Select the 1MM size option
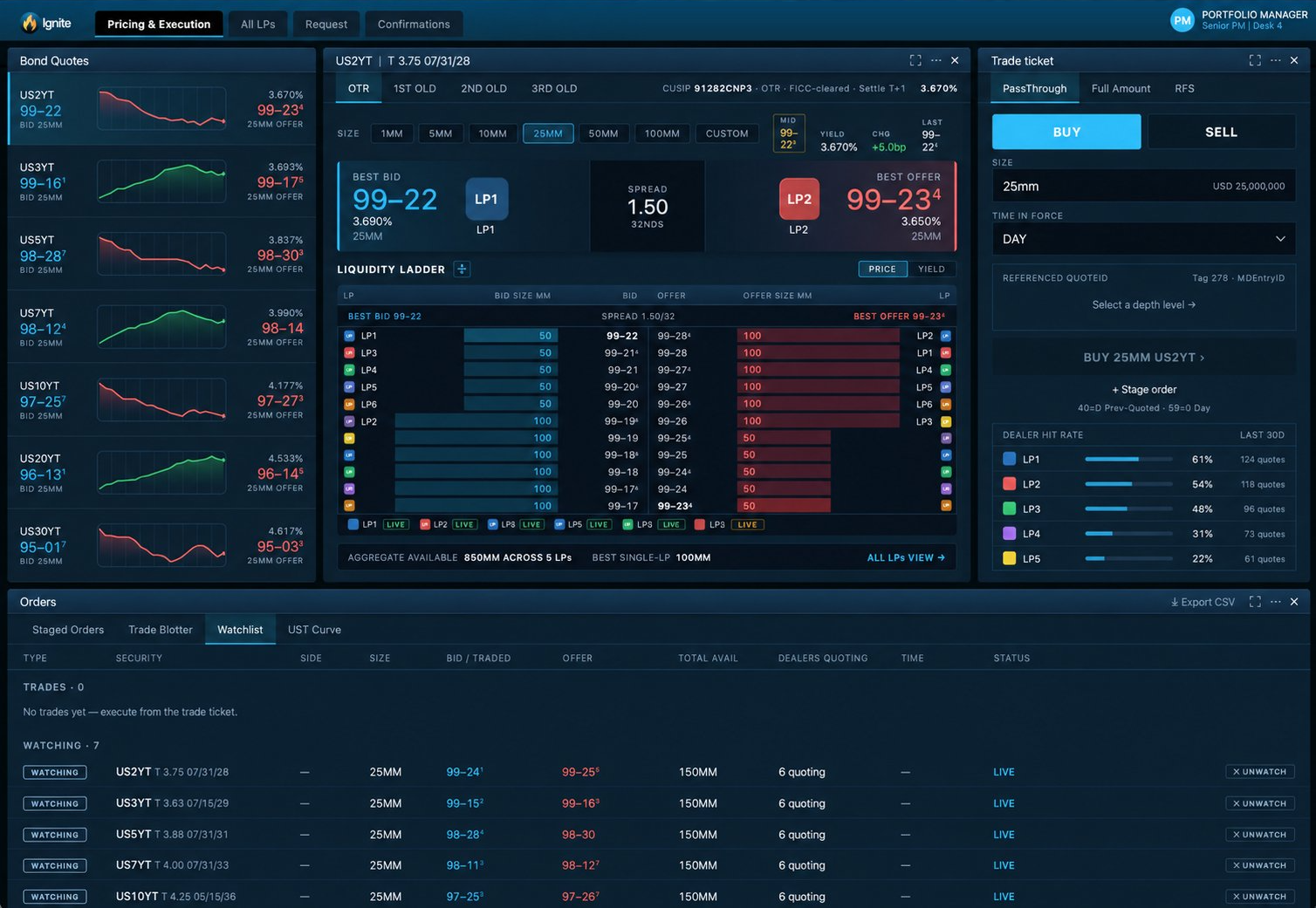This screenshot has width=1316, height=908. point(392,133)
